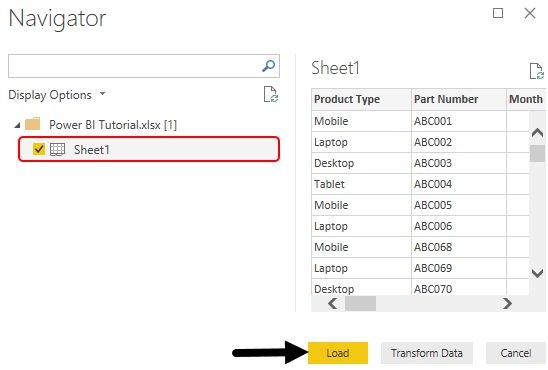Click the Transform Data button
Image resolution: width=548 pixels, height=370 pixels.
click(x=427, y=353)
